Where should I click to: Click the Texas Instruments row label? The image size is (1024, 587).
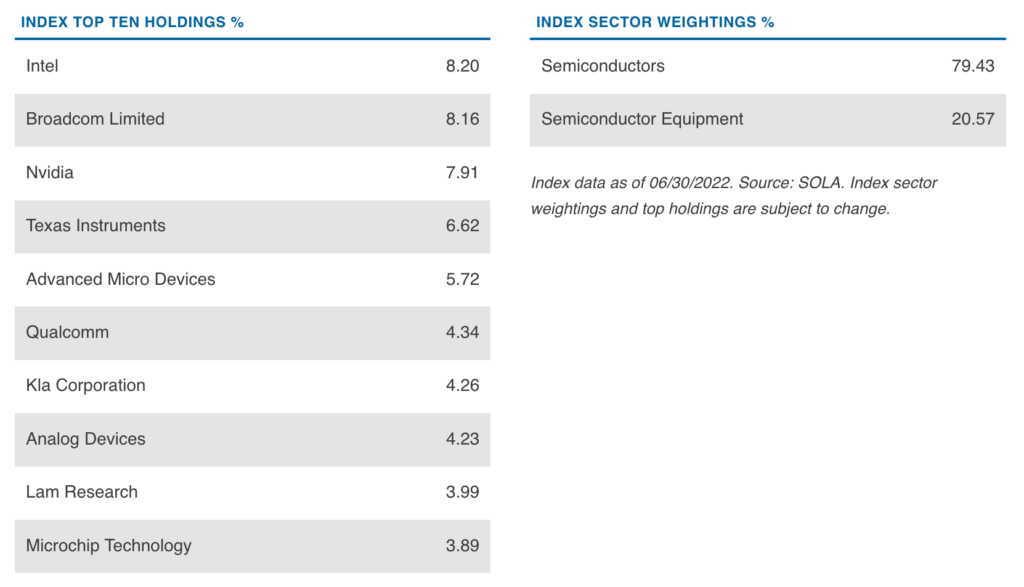coord(96,226)
